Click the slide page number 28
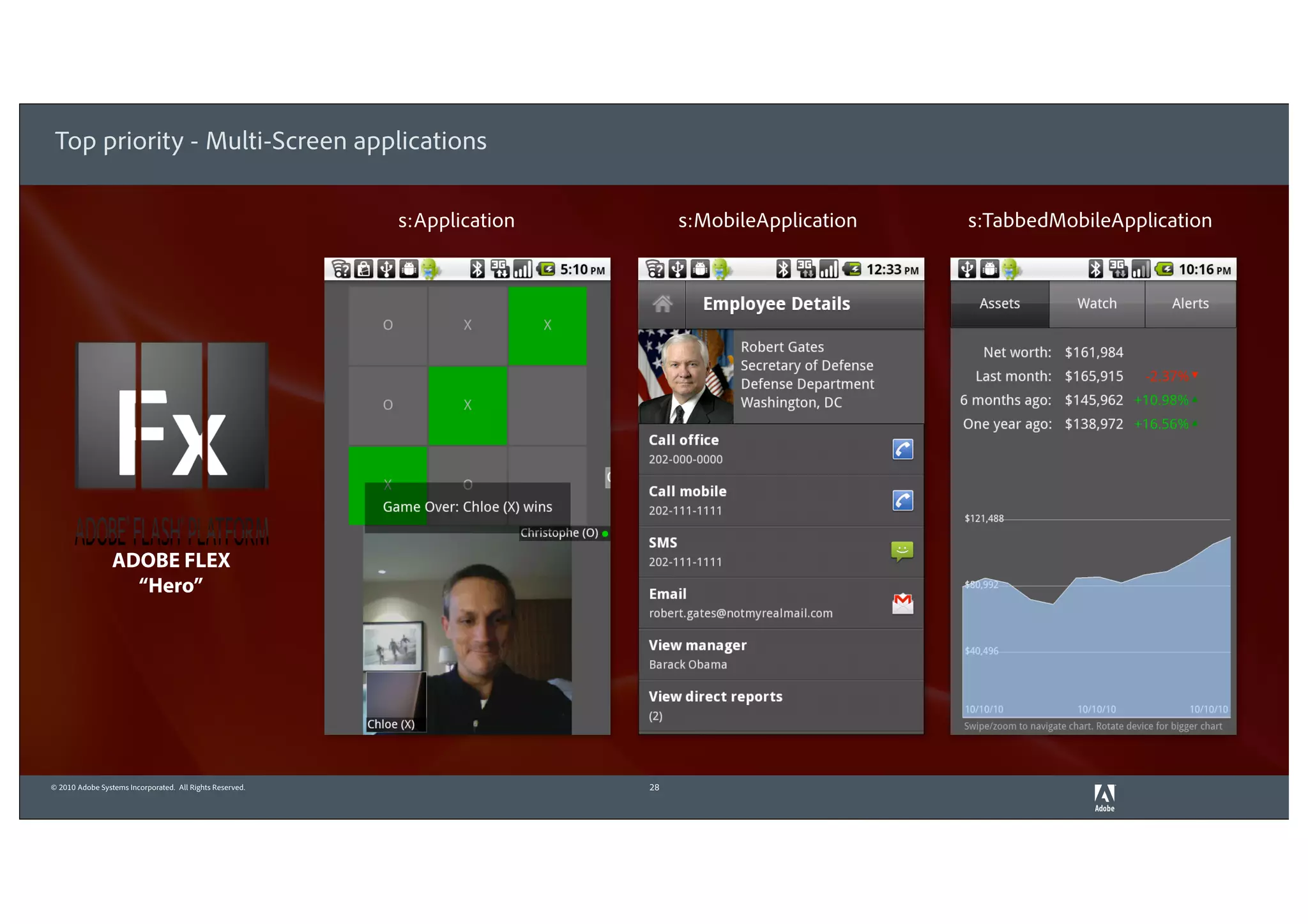Screen dimensions: 1308x924 click(x=654, y=787)
